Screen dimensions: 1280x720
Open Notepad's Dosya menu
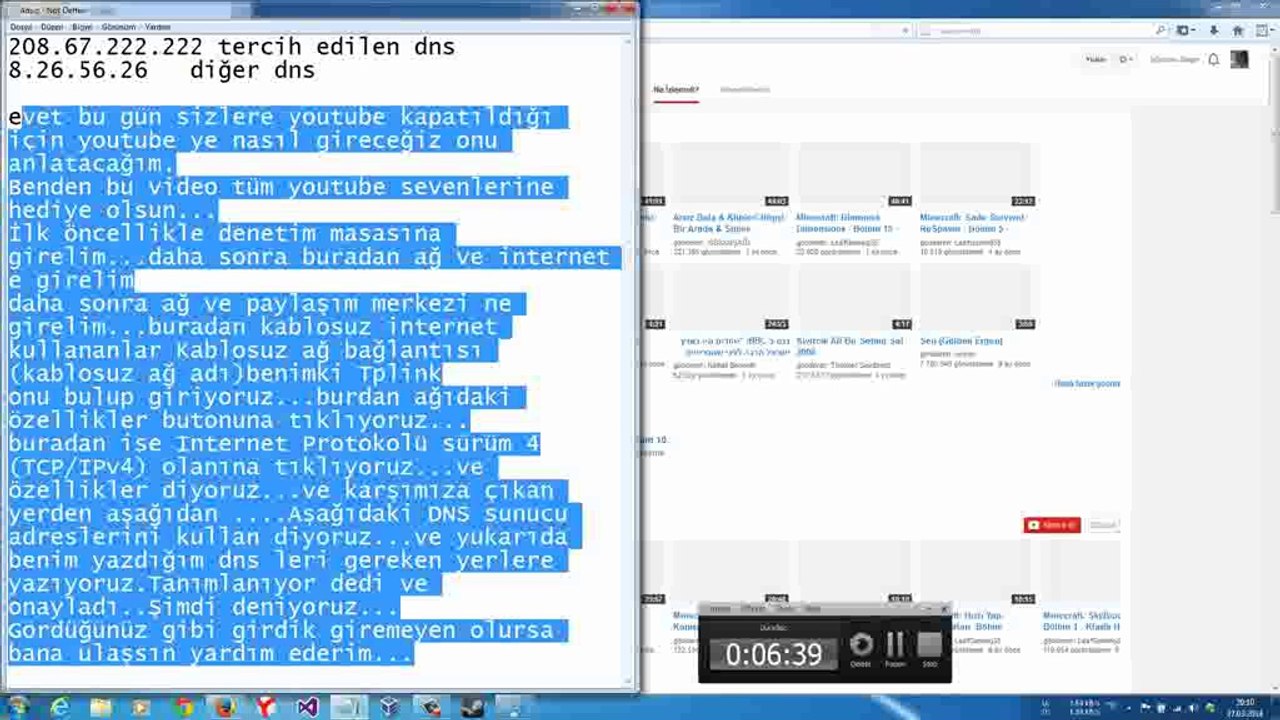(21, 27)
